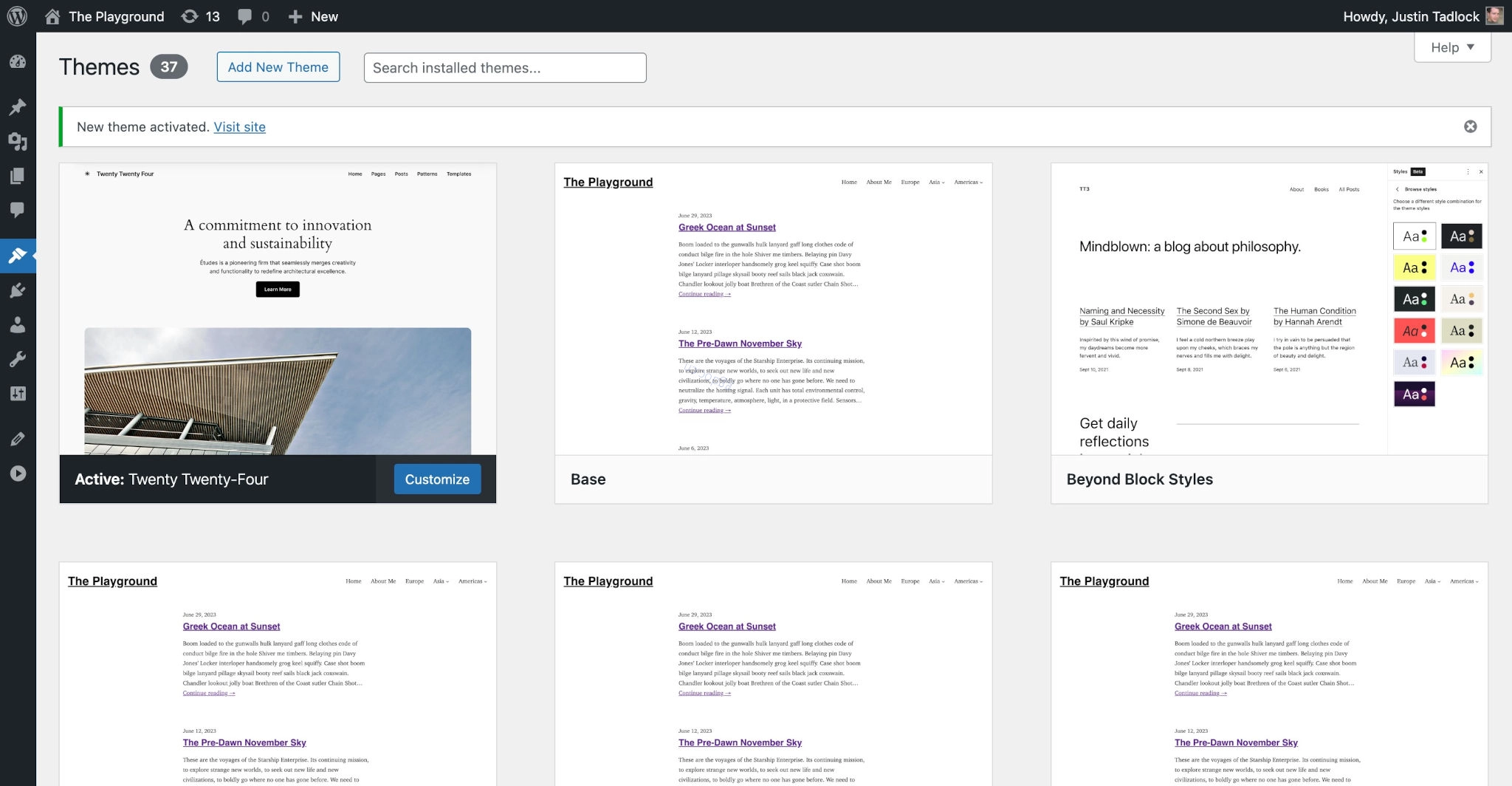Select the Twenty Twenty-Four theme screenshot
This screenshot has height=786, width=1512.
click(278, 309)
